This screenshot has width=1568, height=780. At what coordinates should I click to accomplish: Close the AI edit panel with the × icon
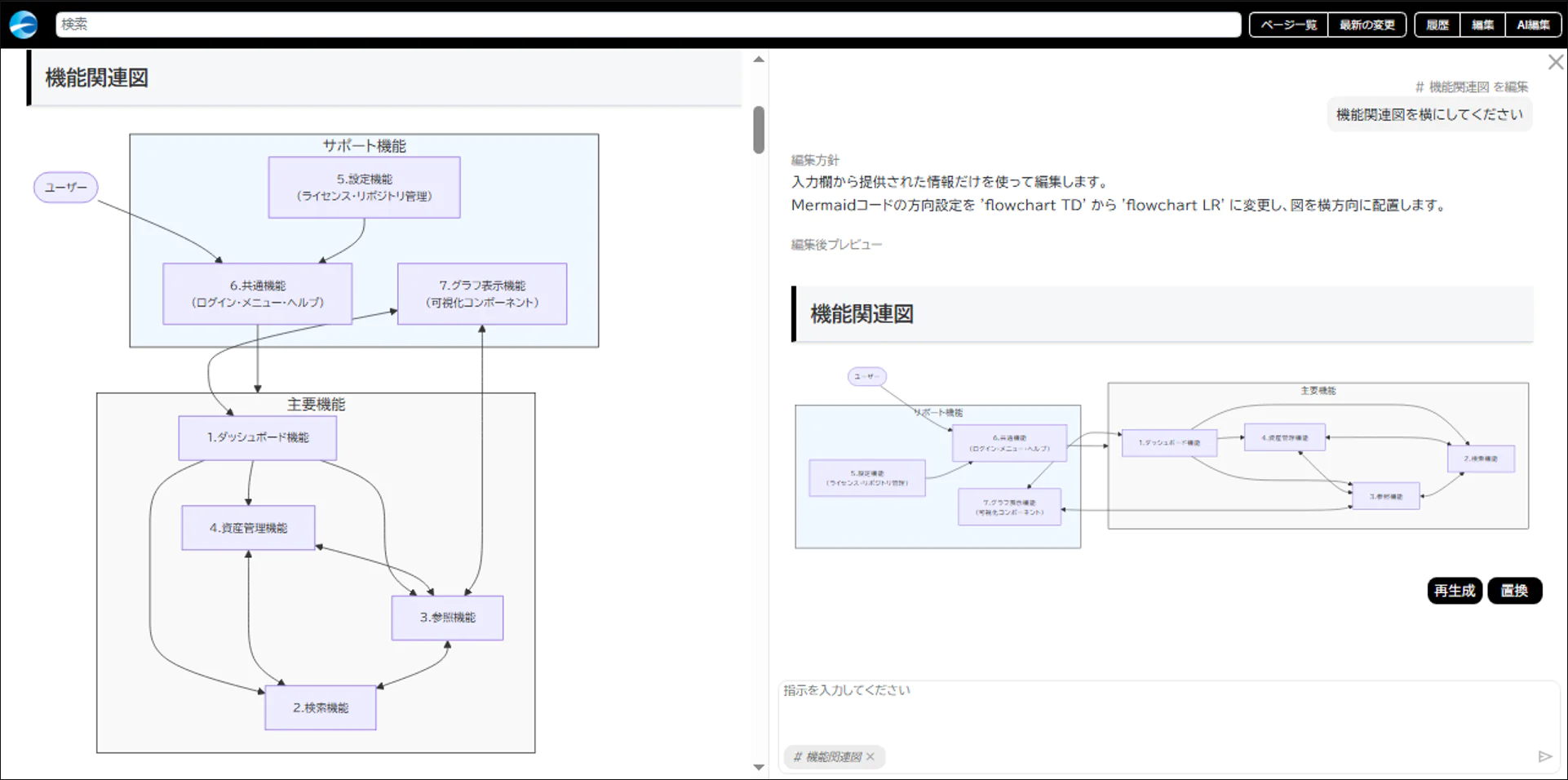tap(1555, 61)
